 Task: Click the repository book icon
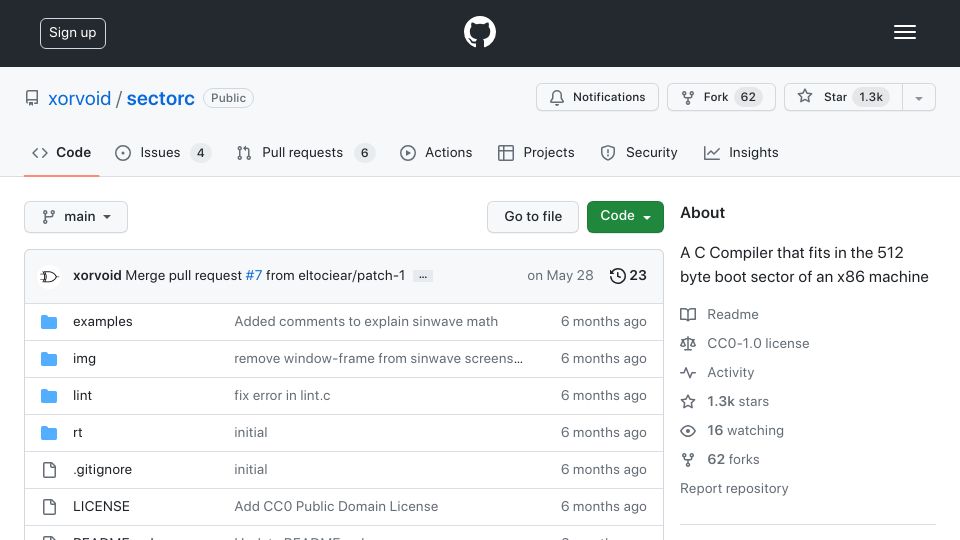32,98
